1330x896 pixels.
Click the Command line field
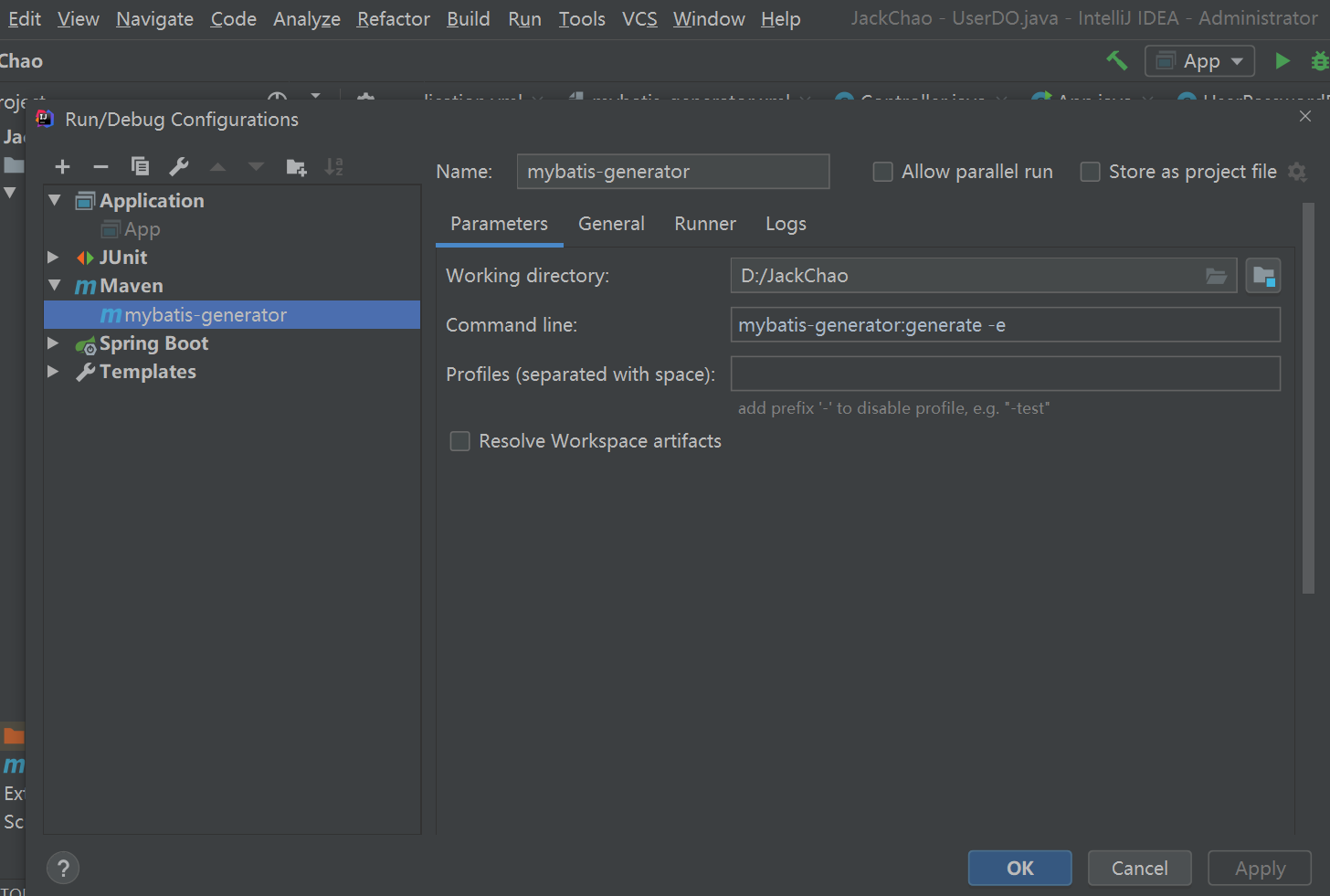1005,325
